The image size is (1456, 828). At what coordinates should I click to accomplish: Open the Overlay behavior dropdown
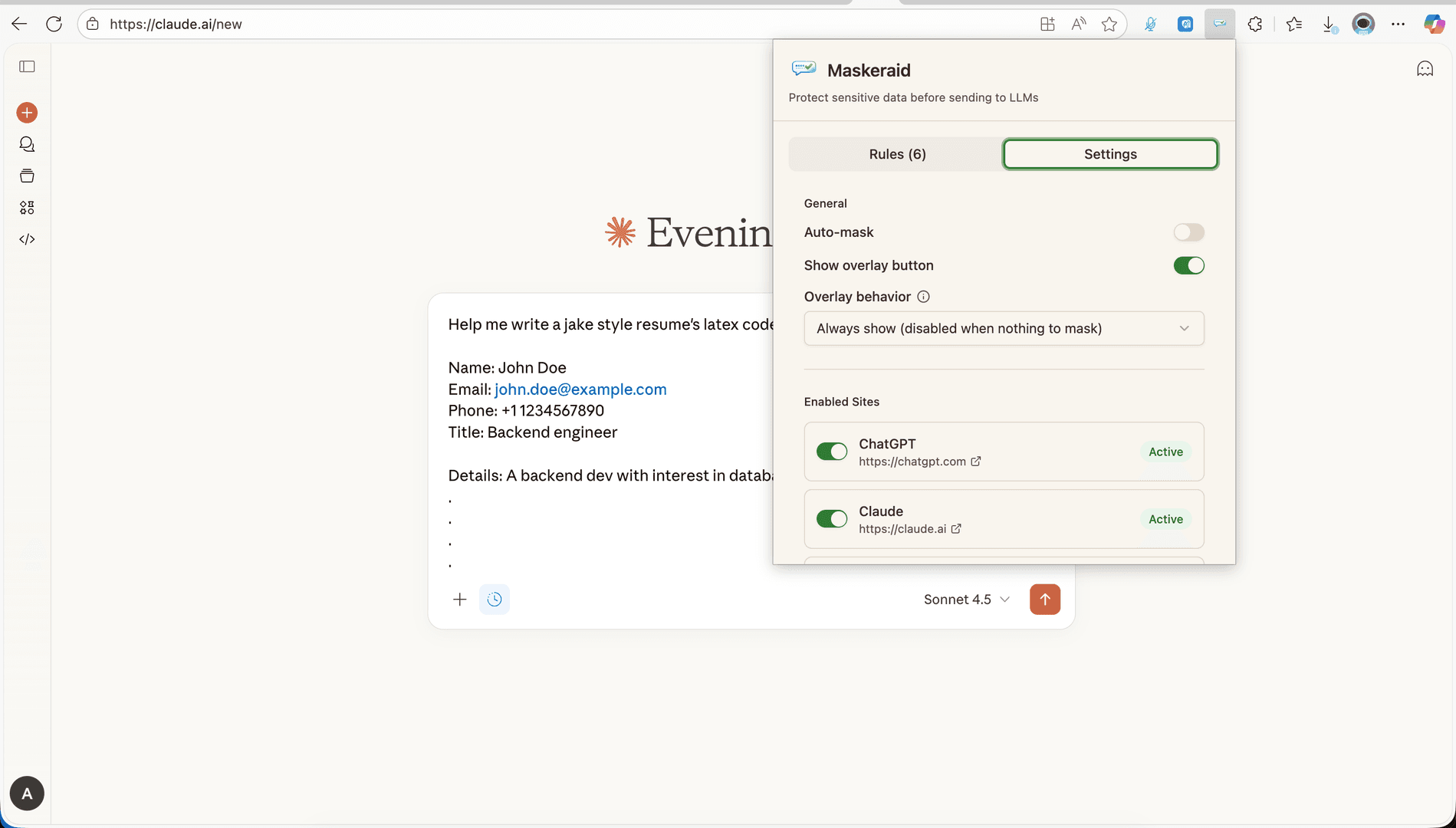coord(1004,328)
